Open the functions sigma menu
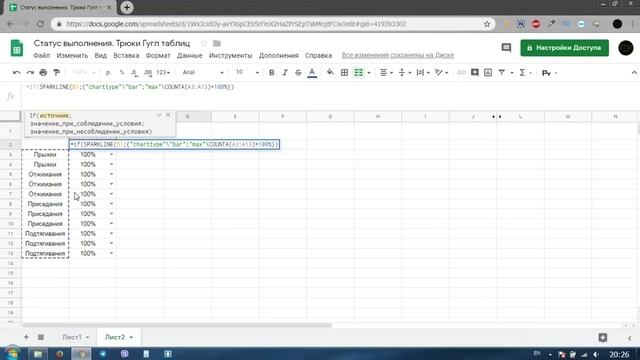Viewport: 640px width, 360px height. coord(522,73)
